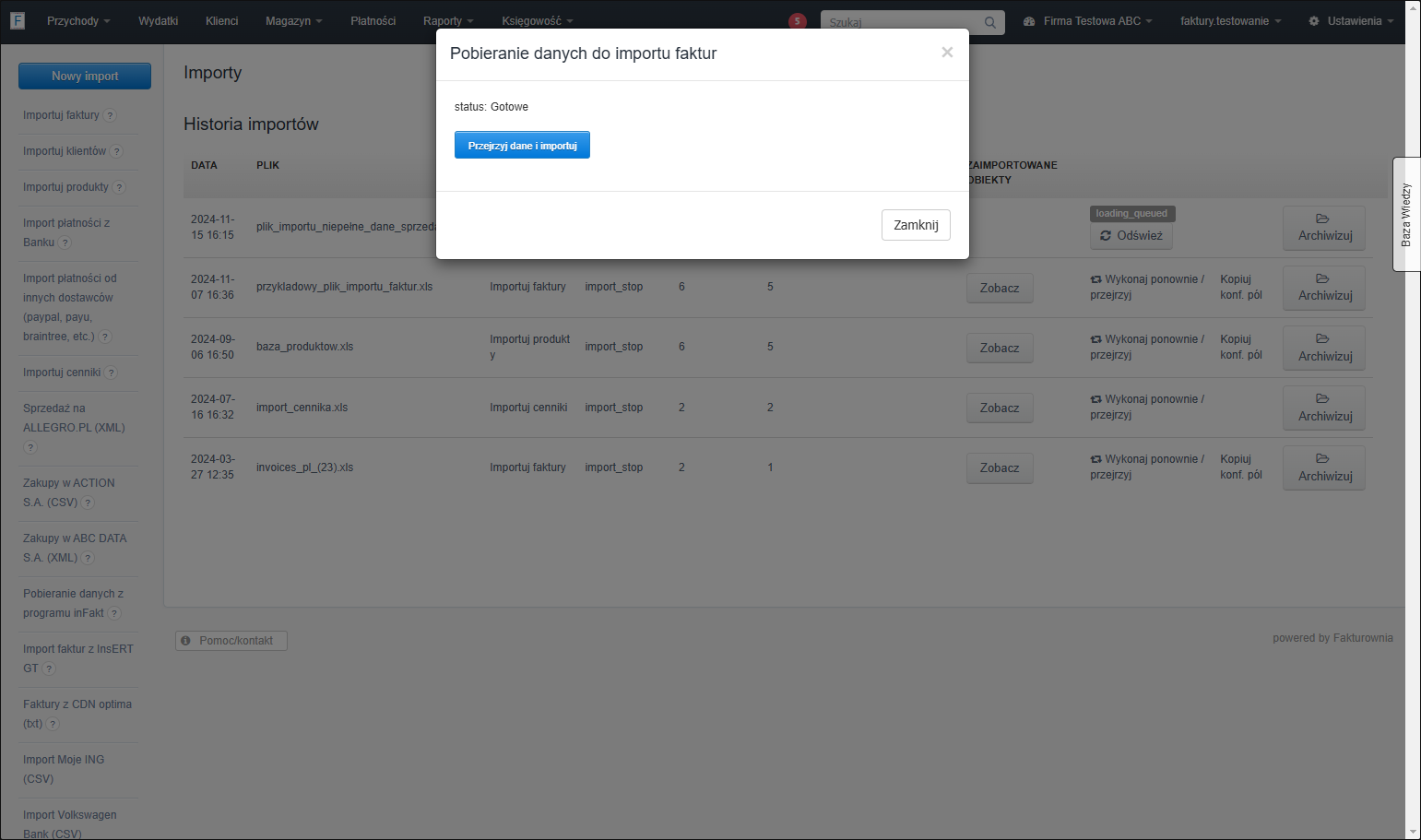Click Zobacz for import_cennika.xls row
Screen dimensions: 1421x840
(1000, 408)
